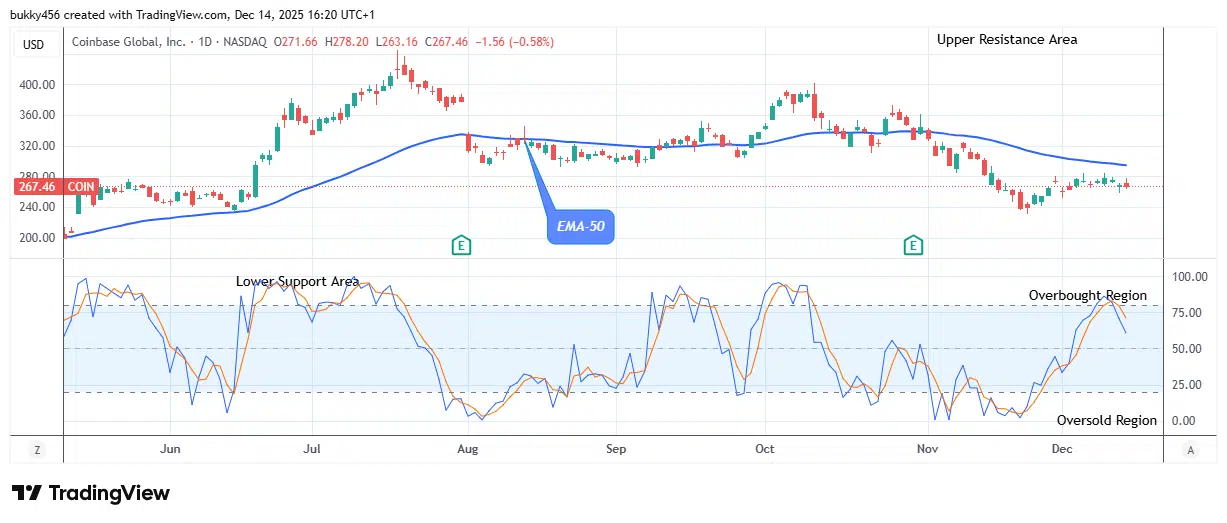Screen dimensions: 1227x523
Task: Click the TradingView logo
Action: 91,493
